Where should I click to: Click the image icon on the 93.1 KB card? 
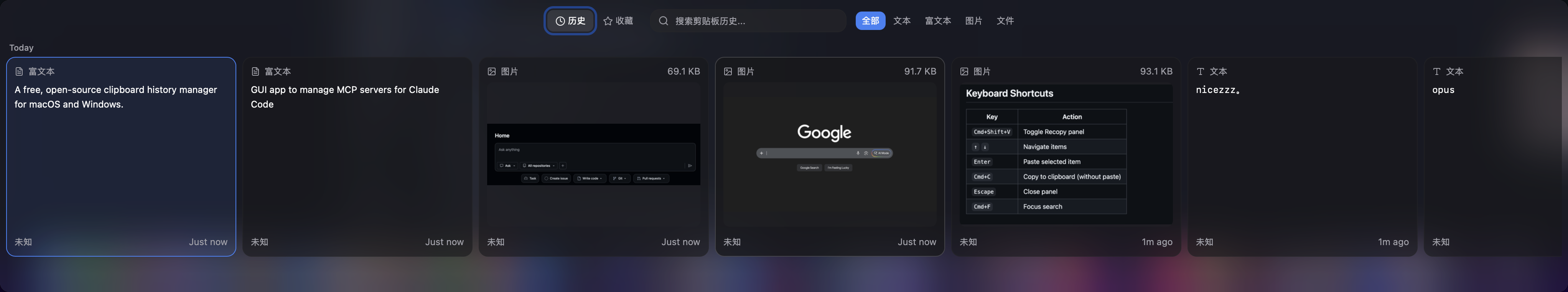[964, 71]
